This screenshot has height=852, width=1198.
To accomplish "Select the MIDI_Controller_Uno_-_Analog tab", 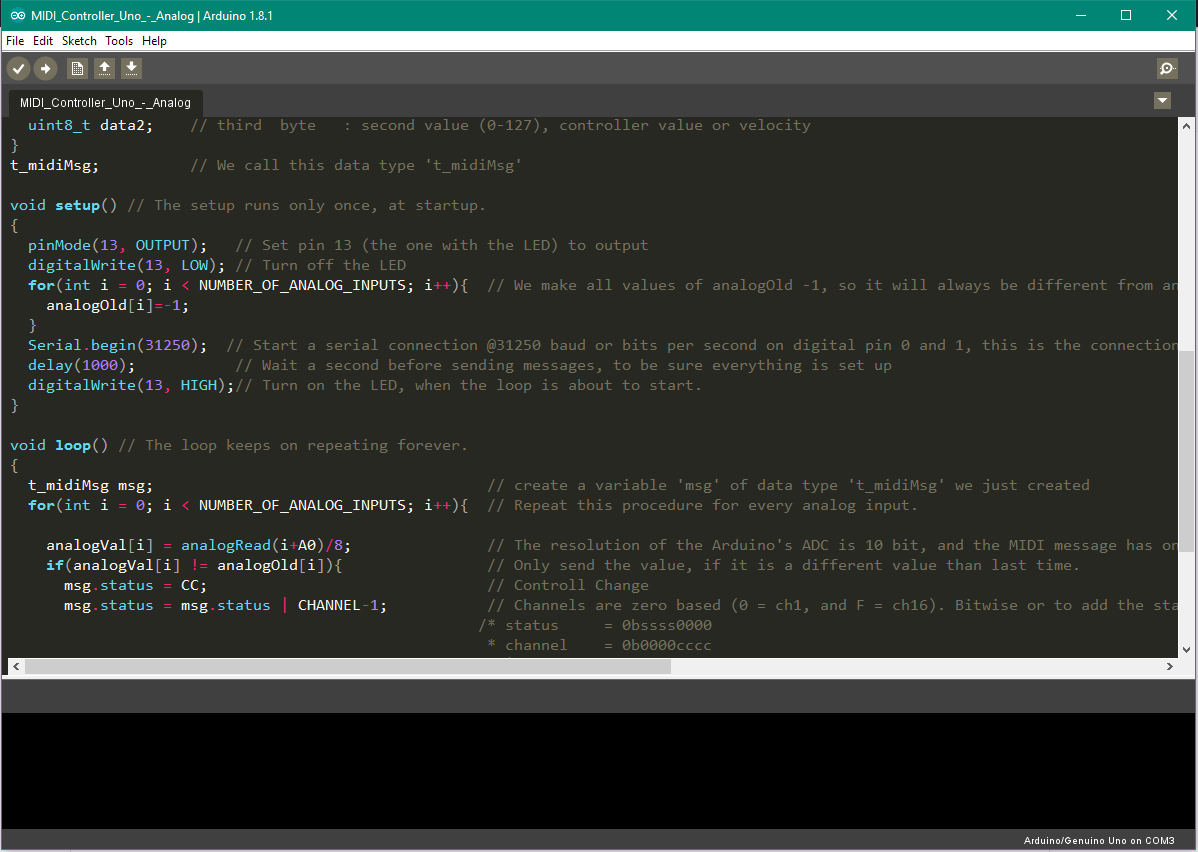I will (x=105, y=102).
